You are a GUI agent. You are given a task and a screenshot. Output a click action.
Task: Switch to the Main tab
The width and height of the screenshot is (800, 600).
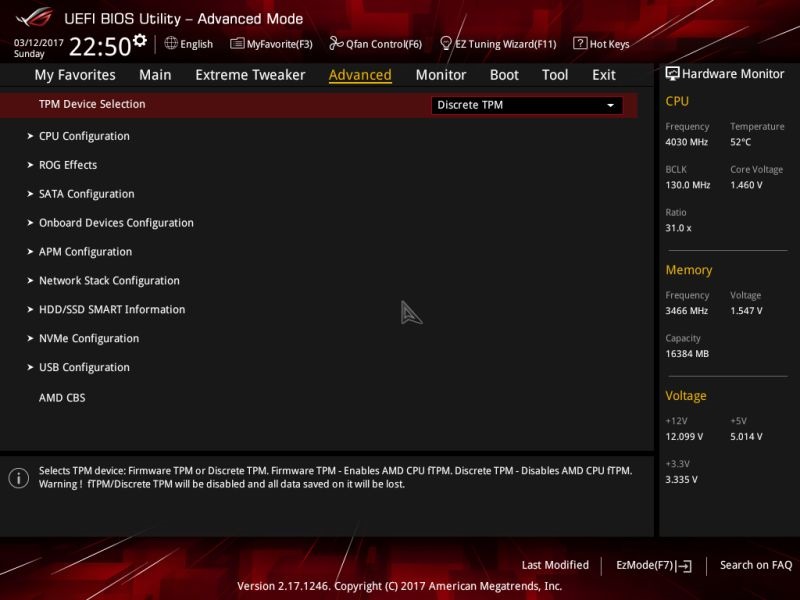tap(155, 75)
